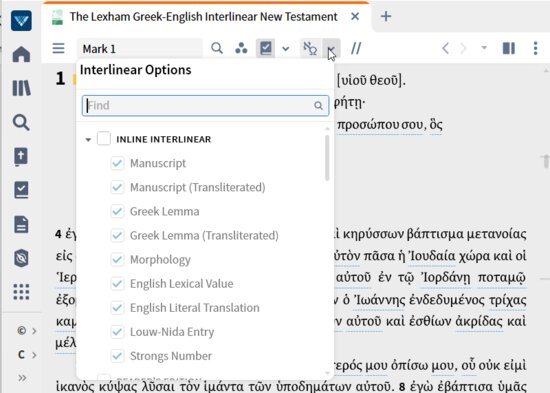The height and width of the screenshot is (393, 550).
Task: Go back with the left arrow
Action: coord(445,48)
